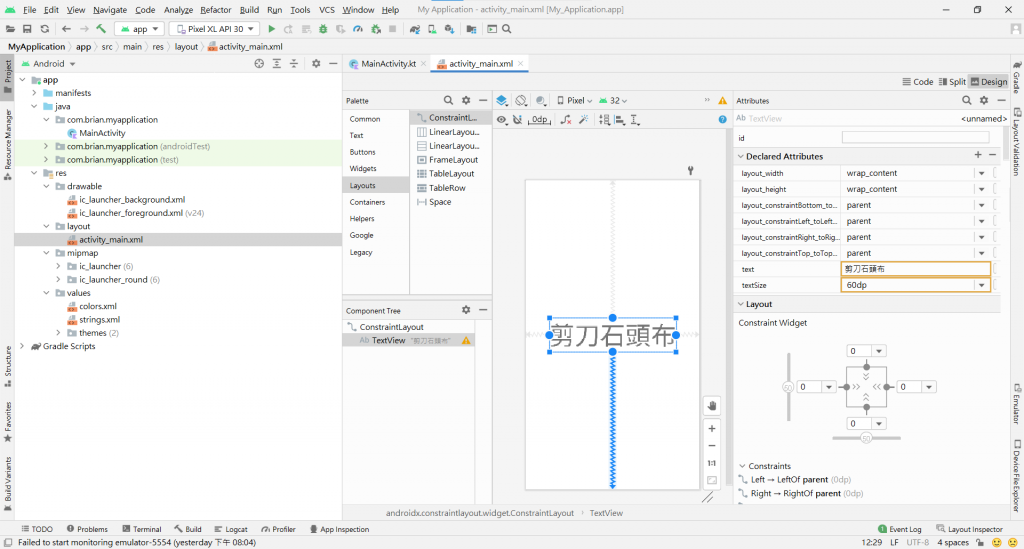
Task: Search the Palette with magnifier icon
Action: pyautogui.click(x=448, y=101)
